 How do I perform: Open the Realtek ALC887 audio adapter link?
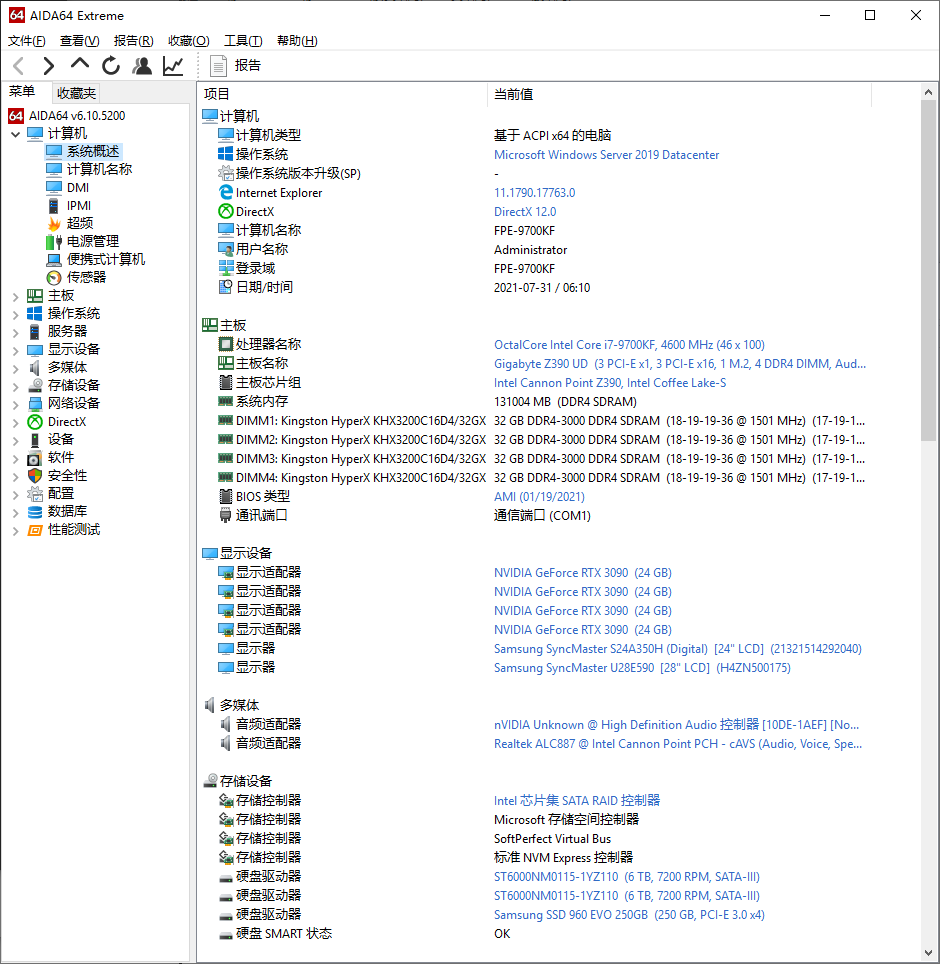tap(677, 744)
